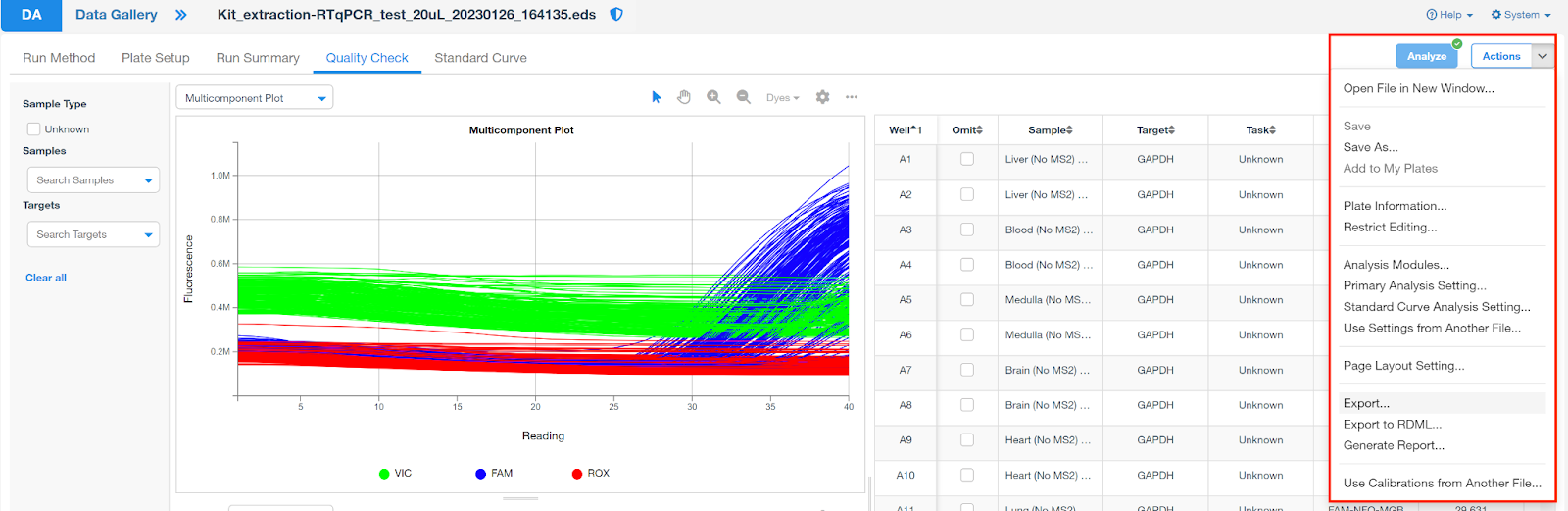Sort table by Omit column
This screenshot has width=1568, height=511.
point(967,129)
